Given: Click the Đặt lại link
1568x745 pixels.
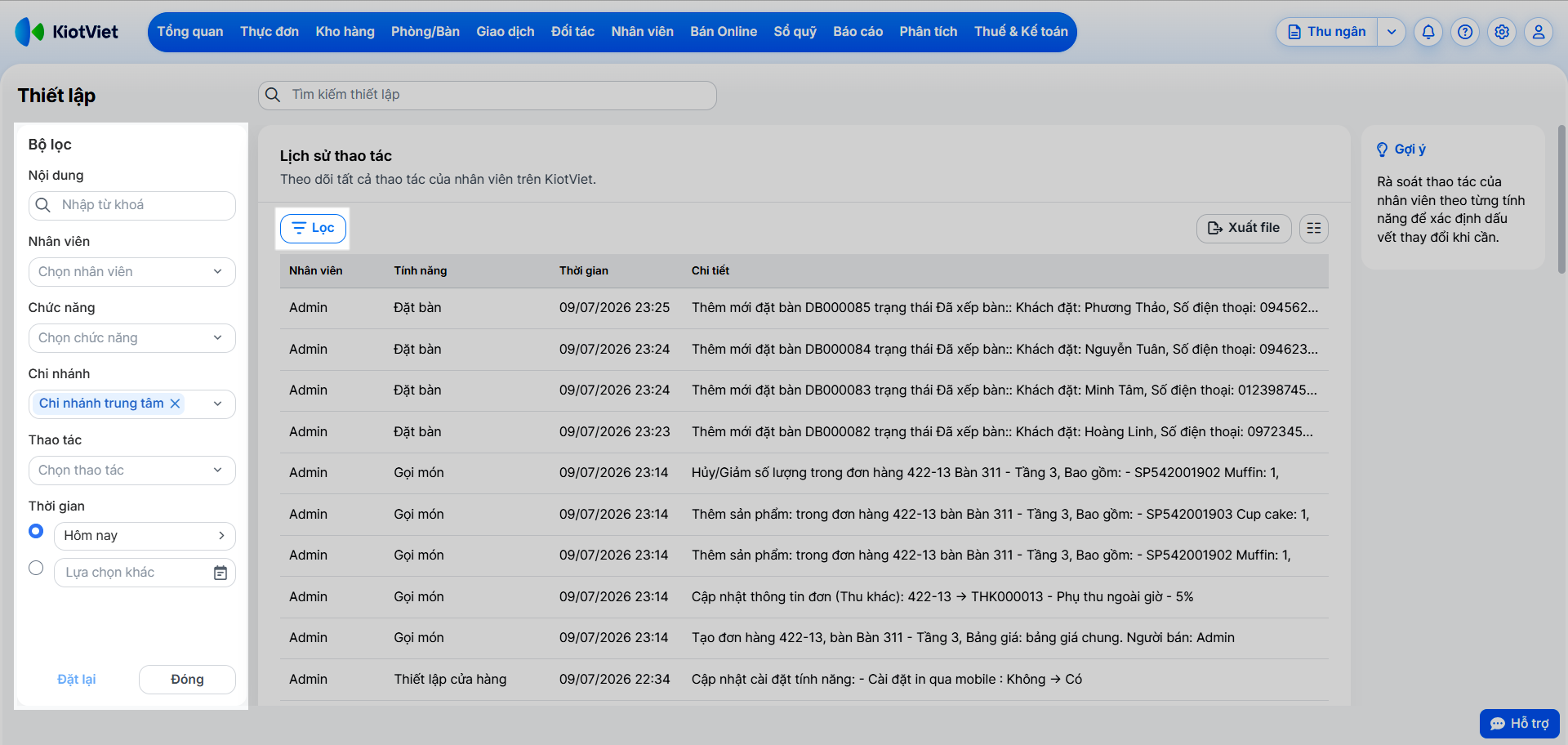Looking at the screenshot, I should pos(77,680).
